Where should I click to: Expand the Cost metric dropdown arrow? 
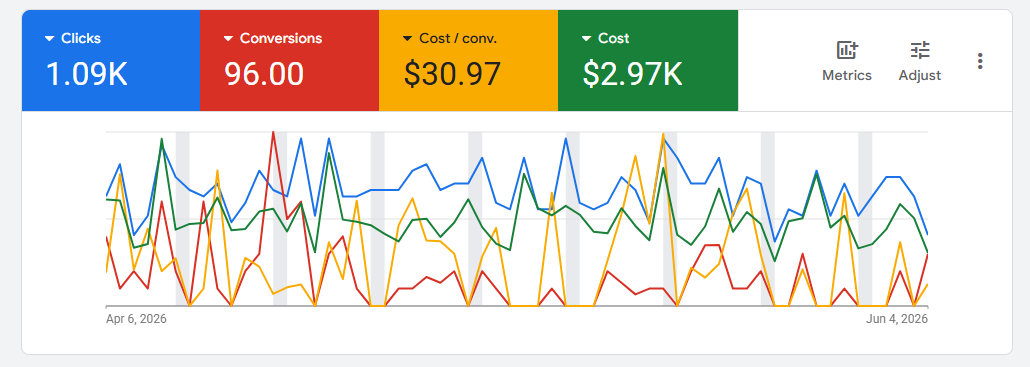[587, 39]
